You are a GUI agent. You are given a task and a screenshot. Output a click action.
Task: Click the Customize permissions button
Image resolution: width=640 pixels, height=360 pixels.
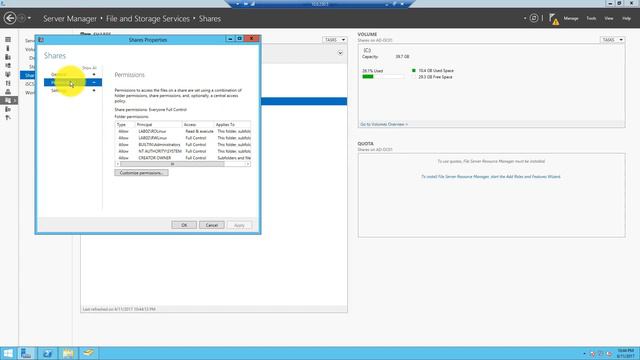point(141,173)
